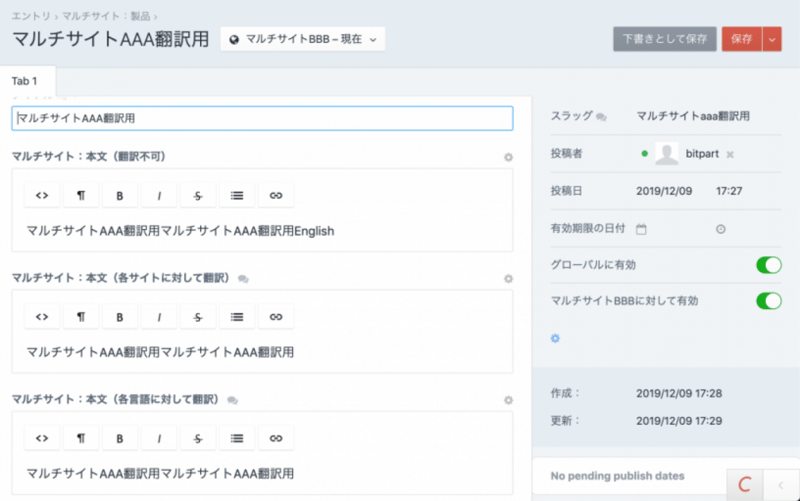The height and width of the screenshot is (501, 800).
Task: Click the list icon in third editor toolbar
Action: [237, 438]
